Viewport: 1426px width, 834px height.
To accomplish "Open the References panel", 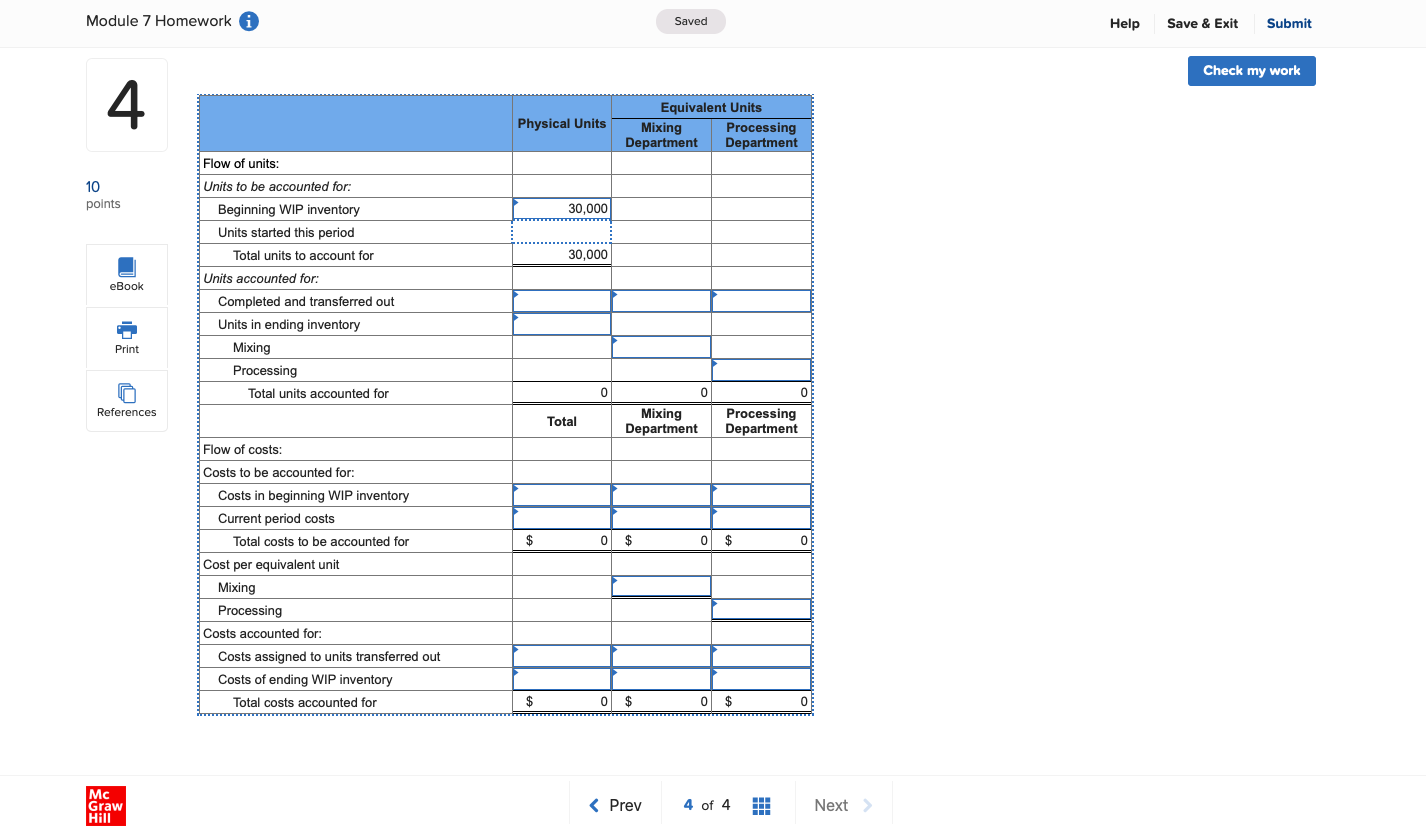I will (x=126, y=400).
